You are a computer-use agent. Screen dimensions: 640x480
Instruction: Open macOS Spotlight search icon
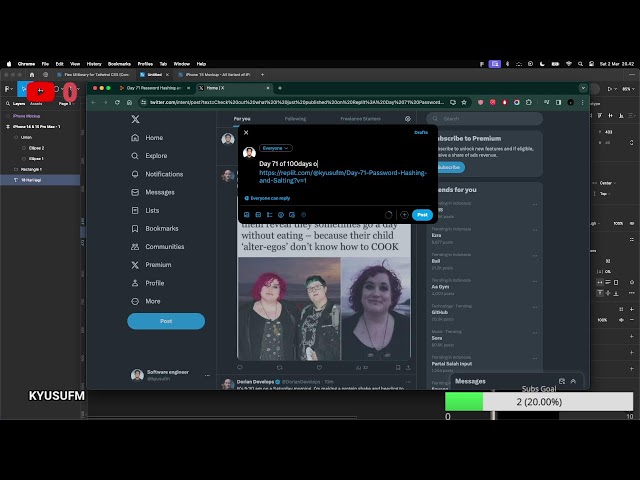580,64
